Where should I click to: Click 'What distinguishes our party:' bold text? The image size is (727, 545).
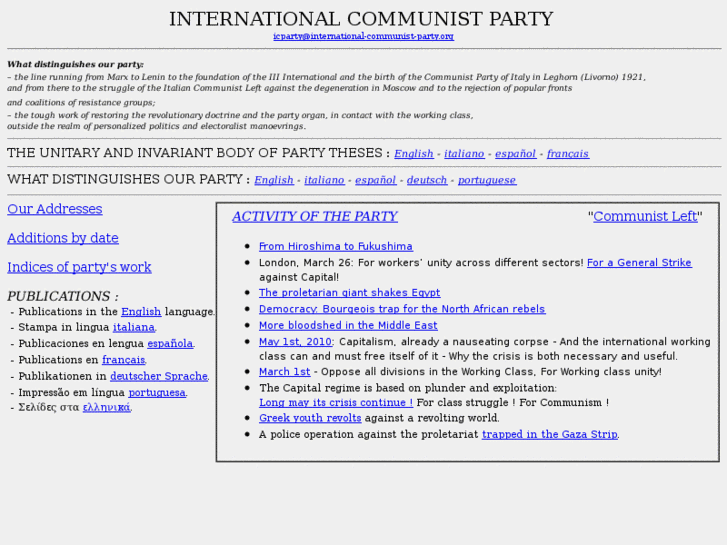point(75,64)
